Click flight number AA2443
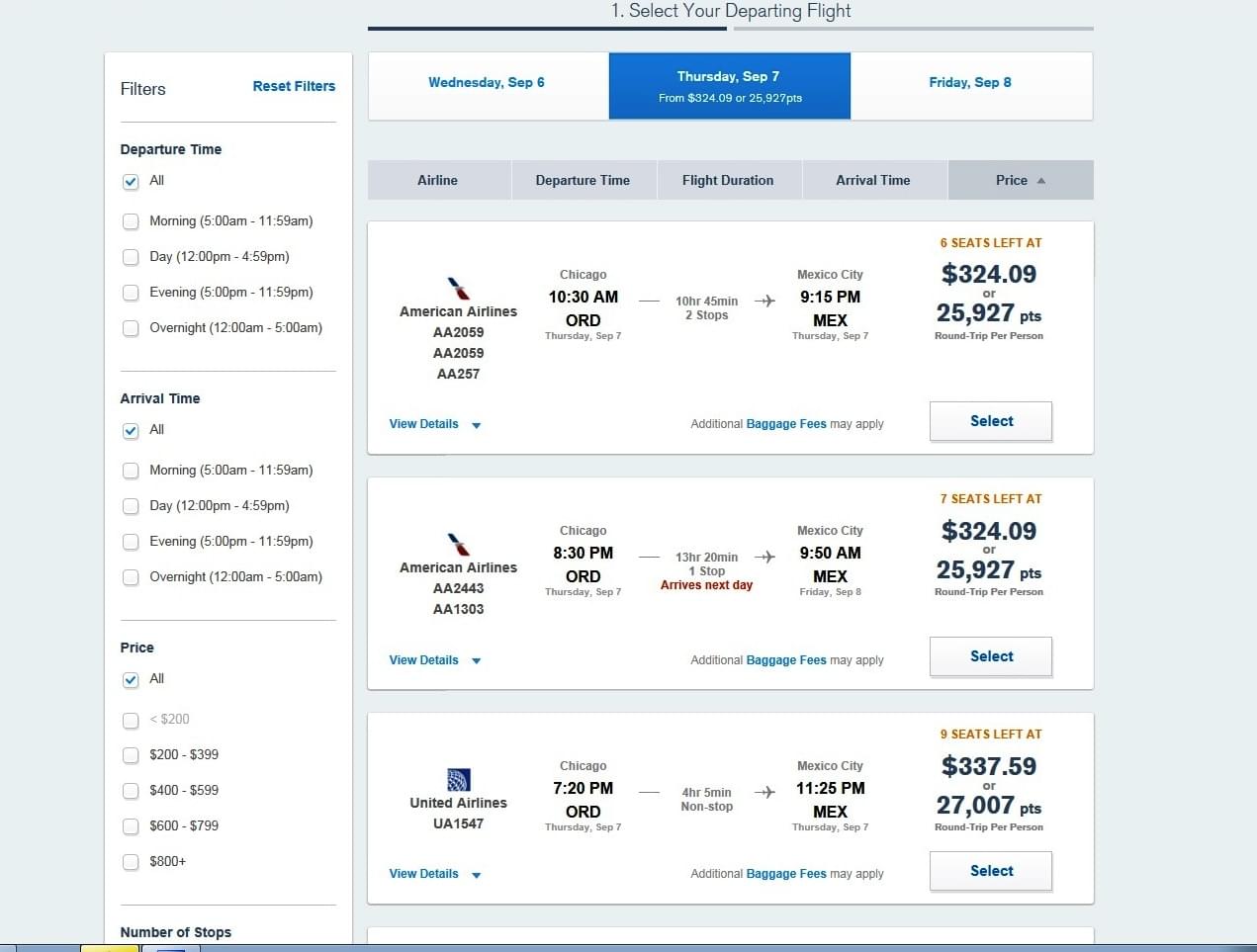Screen dimensions: 1257x952 [458, 588]
